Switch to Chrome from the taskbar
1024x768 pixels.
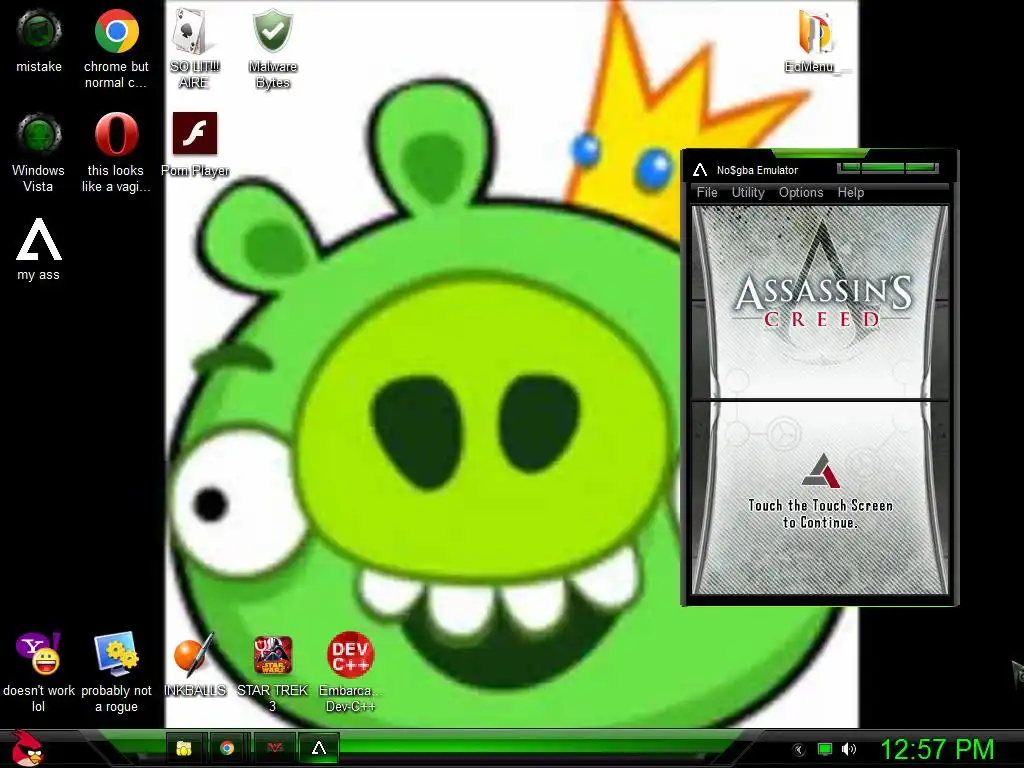click(227, 748)
